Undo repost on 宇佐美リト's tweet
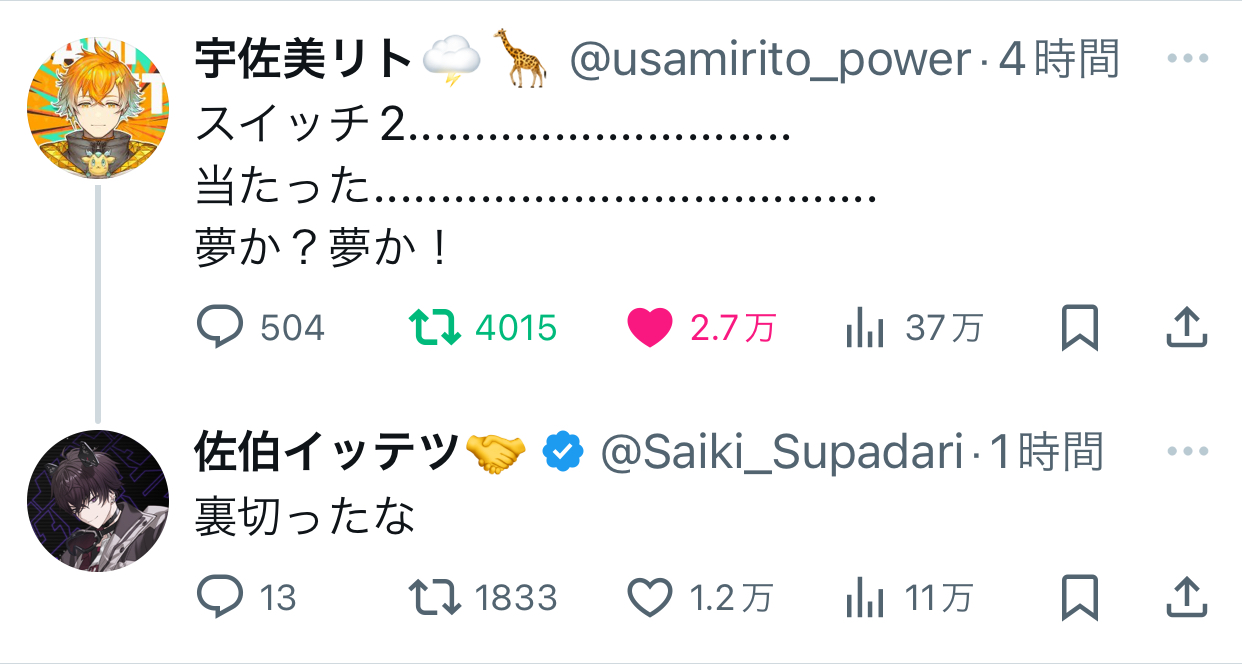1242x666 pixels. (x=435, y=327)
